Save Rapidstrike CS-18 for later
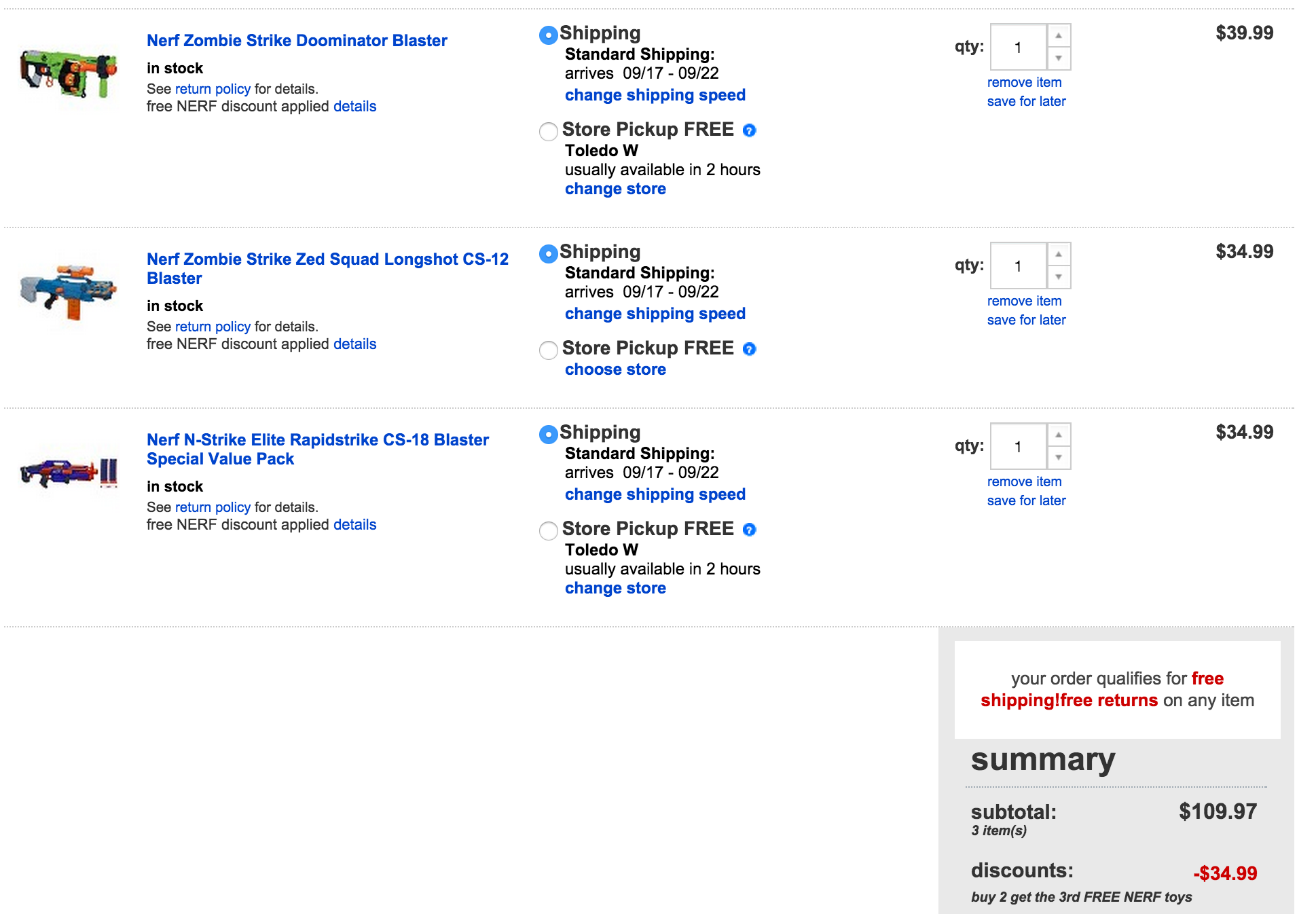 coord(1026,500)
